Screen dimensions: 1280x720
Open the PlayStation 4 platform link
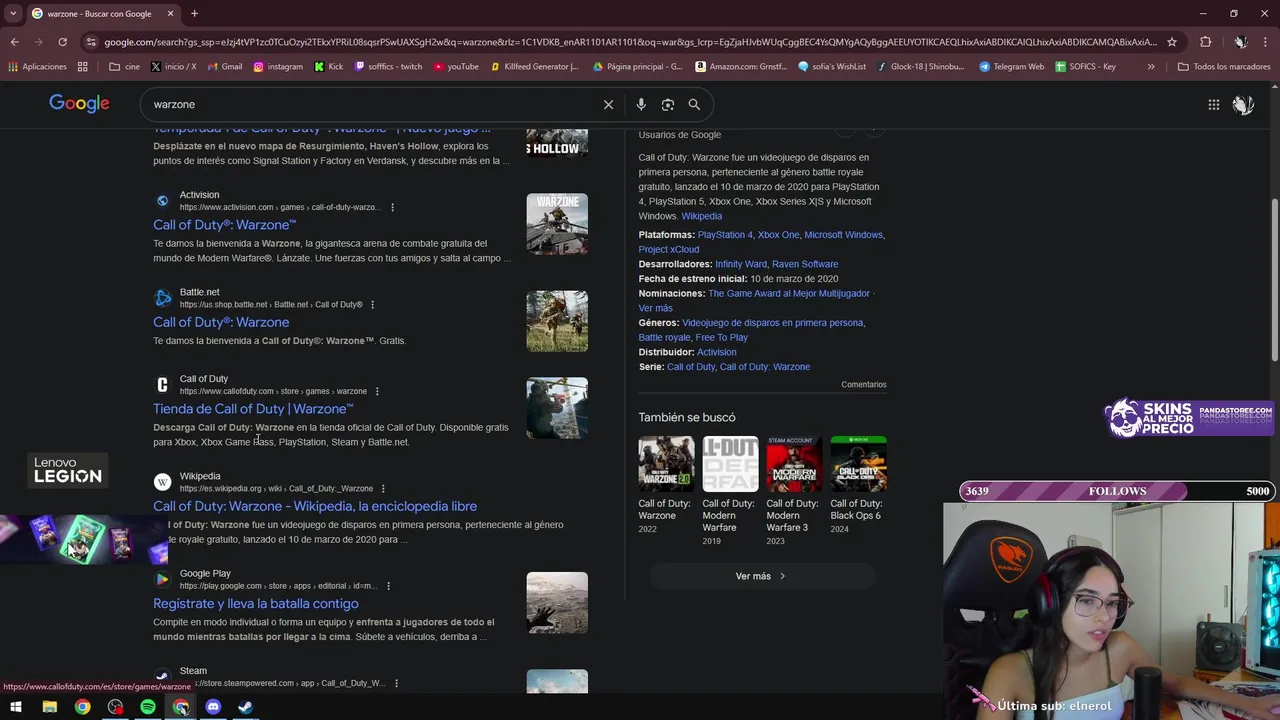click(725, 235)
